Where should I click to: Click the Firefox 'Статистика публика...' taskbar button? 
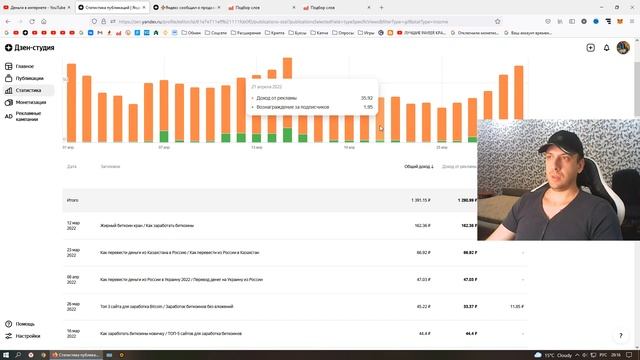point(76,355)
